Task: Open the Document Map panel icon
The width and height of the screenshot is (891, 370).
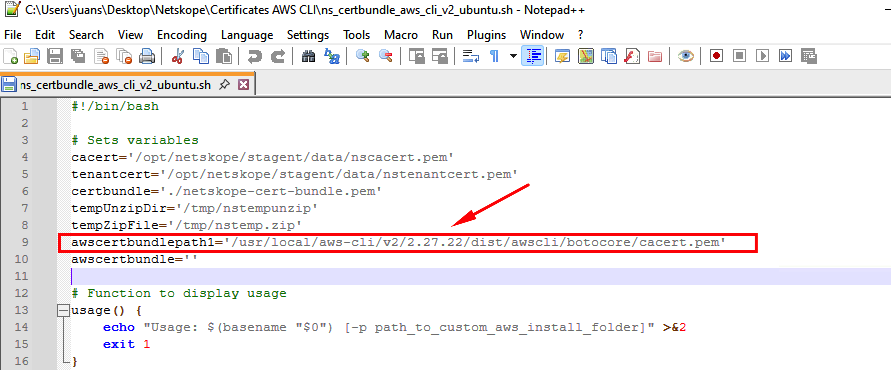Action: click(x=586, y=56)
